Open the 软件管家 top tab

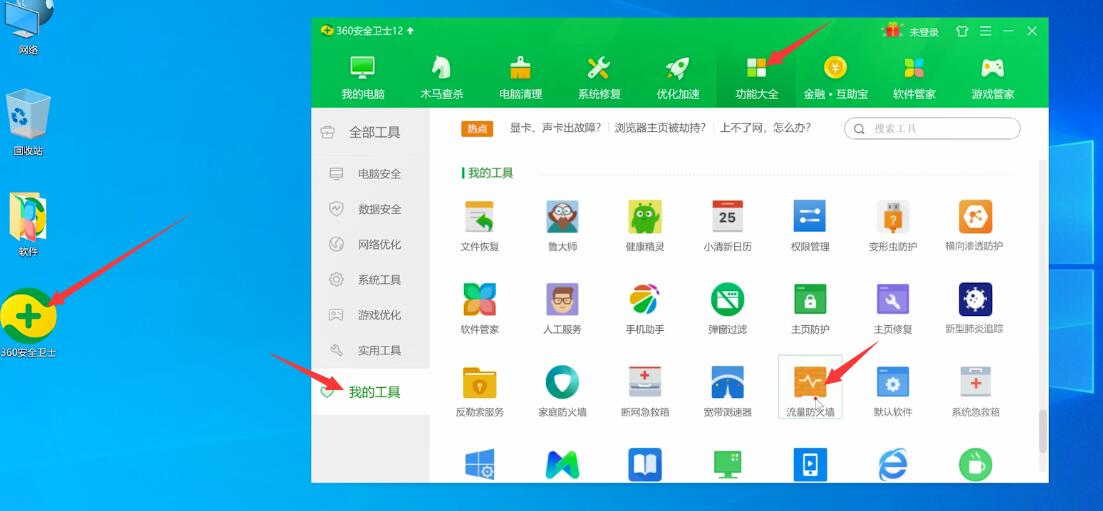pyautogui.click(x=914, y=77)
